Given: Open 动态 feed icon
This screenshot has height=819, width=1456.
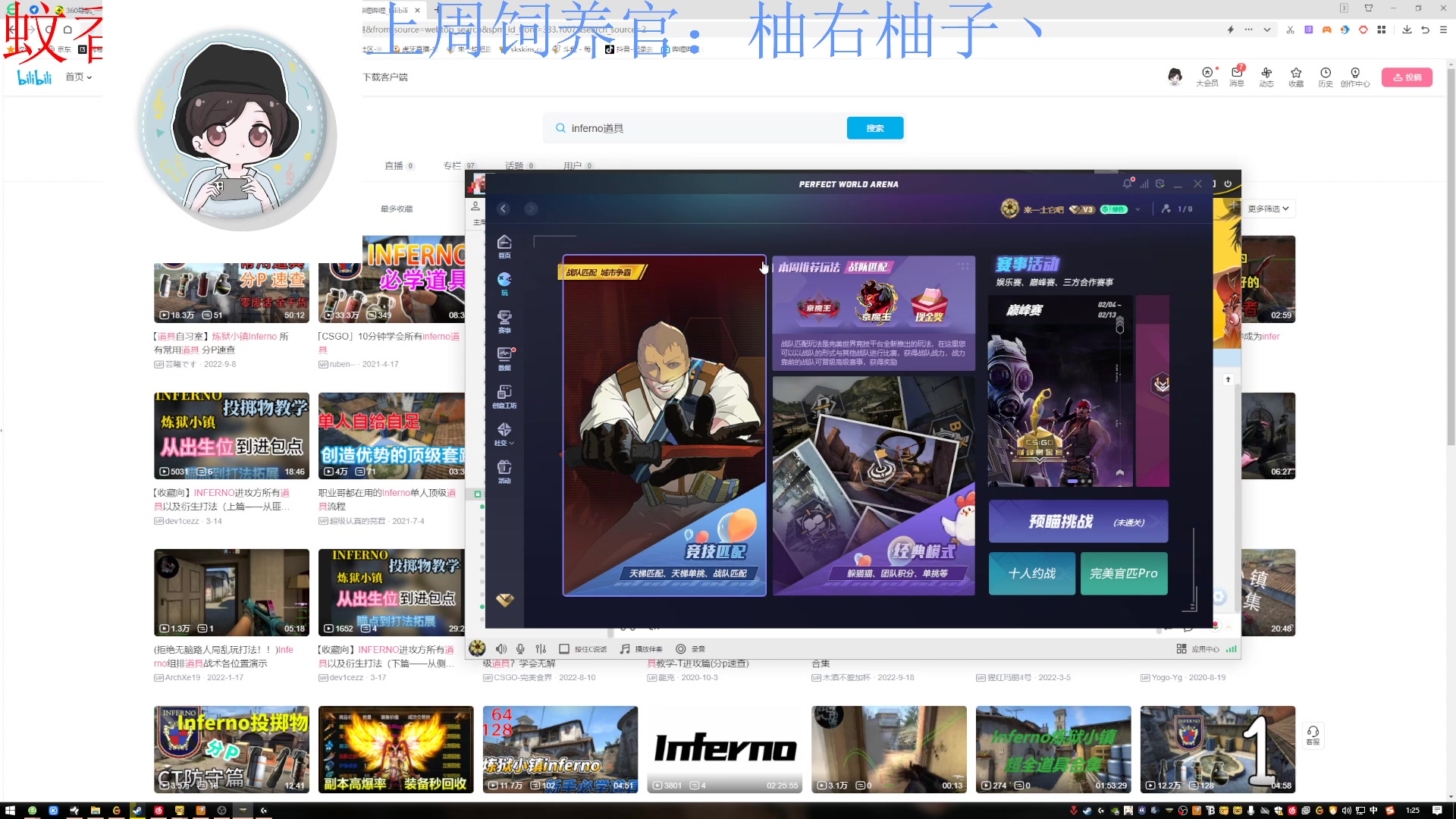Looking at the screenshot, I should point(1266,77).
